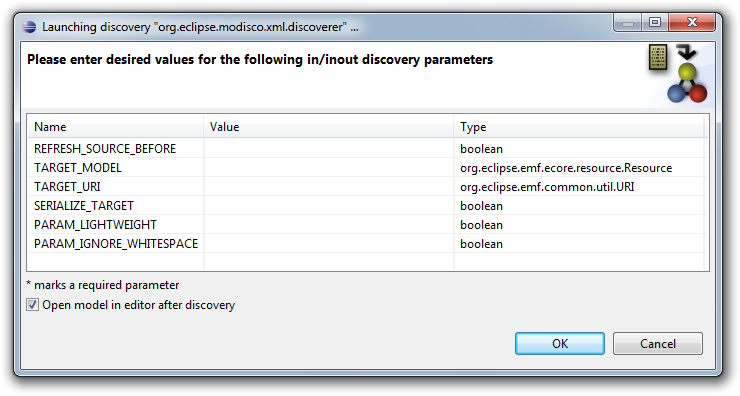Select the REFRESH_SOURCE_BEFORE parameter row

coord(368,149)
